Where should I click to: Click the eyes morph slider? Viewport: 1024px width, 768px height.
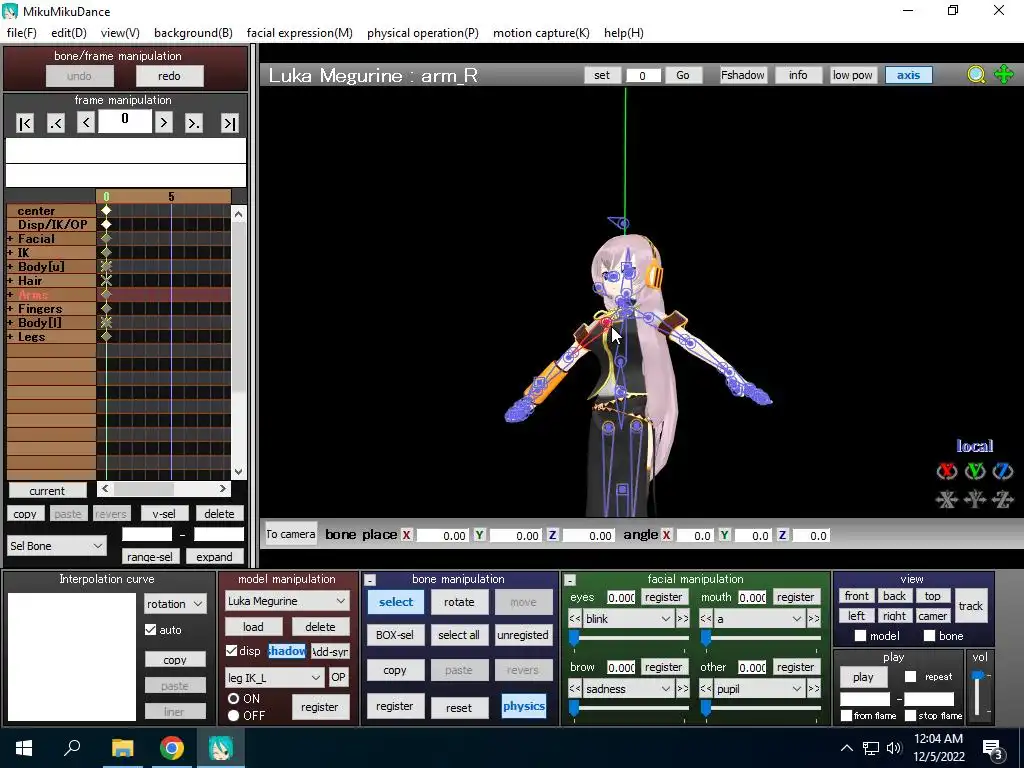click(628, 637)
